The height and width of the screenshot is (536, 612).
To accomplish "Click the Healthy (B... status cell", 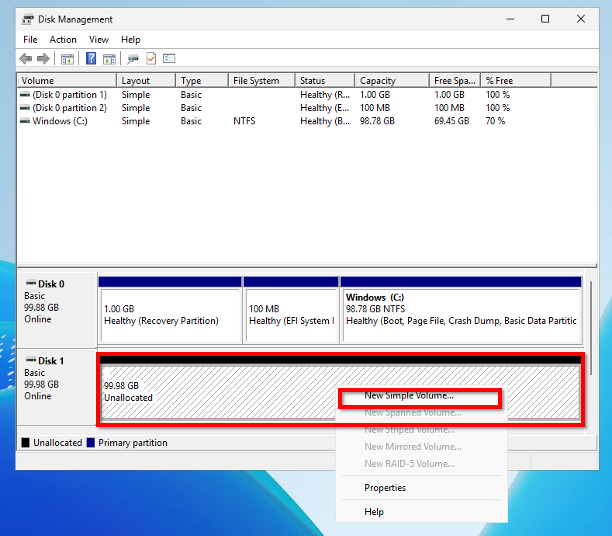I will [325, 121].
